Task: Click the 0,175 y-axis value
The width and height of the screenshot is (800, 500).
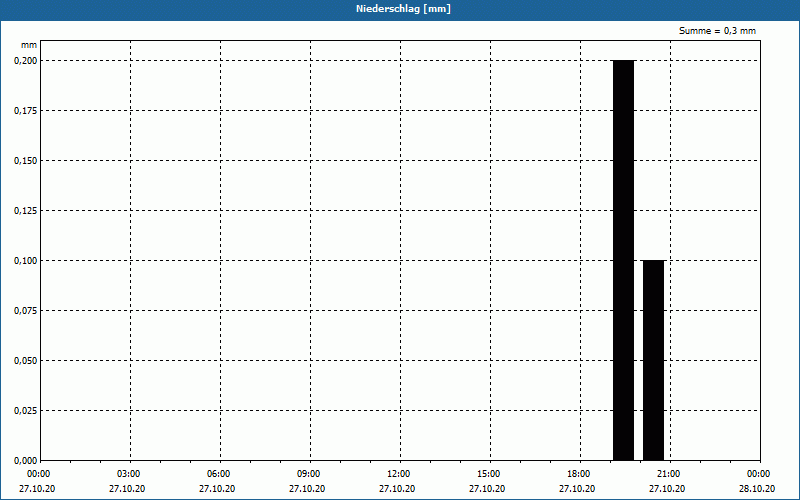Action: [x=26, y=111]
